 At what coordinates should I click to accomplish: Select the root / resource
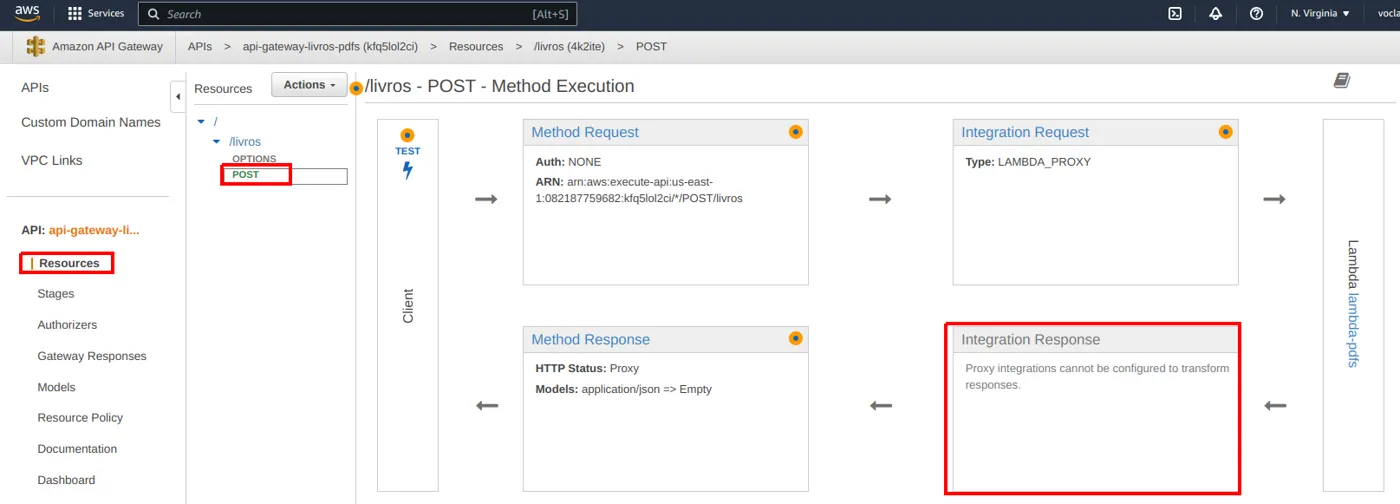pos(215,122)
